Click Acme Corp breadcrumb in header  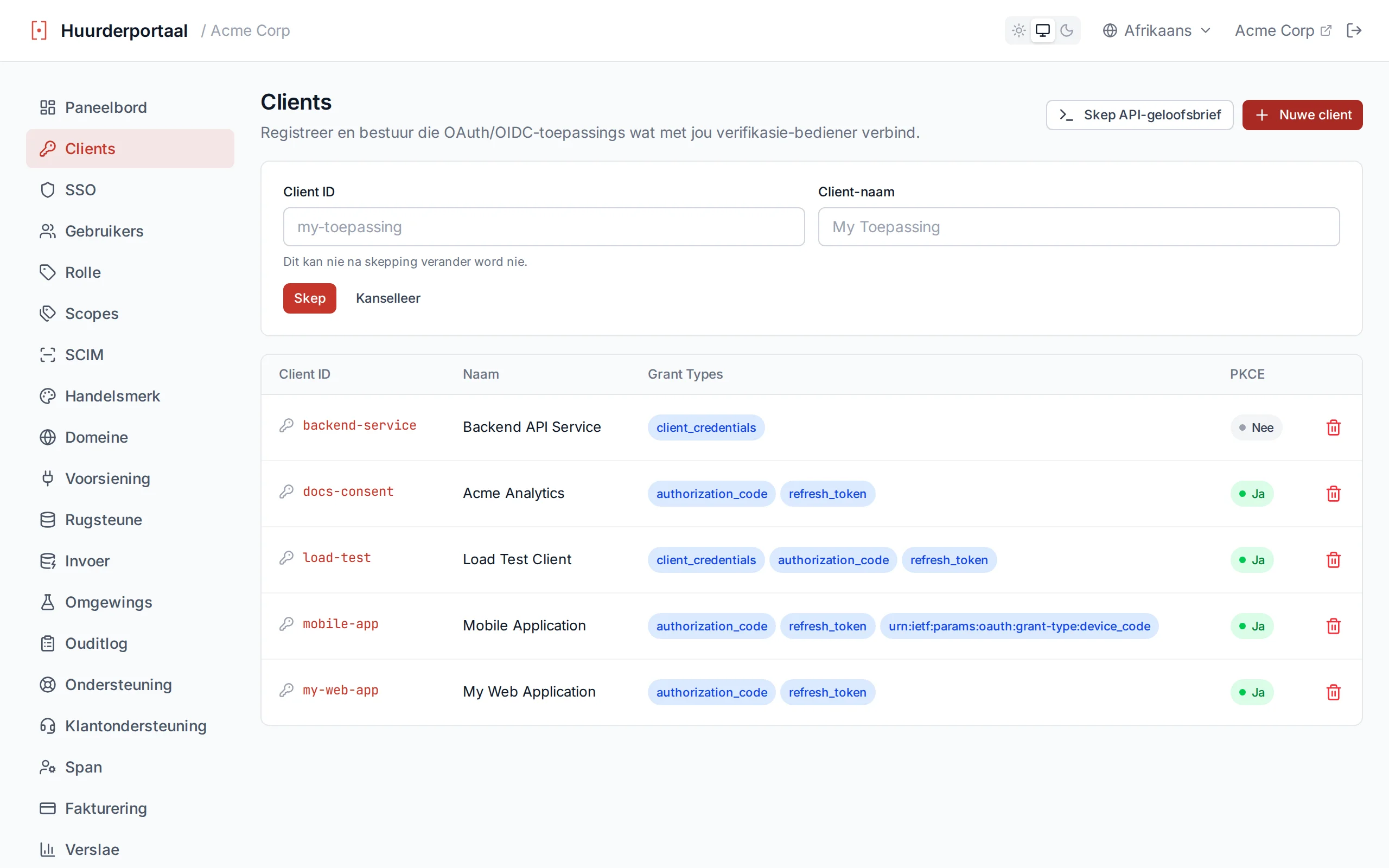point(250,30)
